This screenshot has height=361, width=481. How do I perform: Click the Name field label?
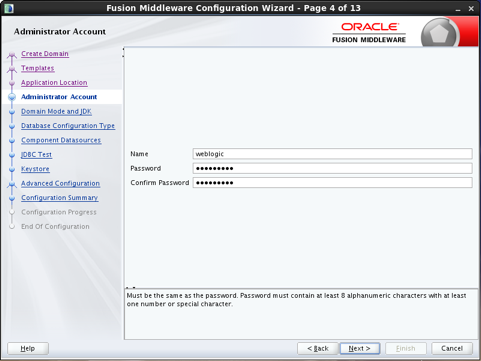(x=139, y=154)
